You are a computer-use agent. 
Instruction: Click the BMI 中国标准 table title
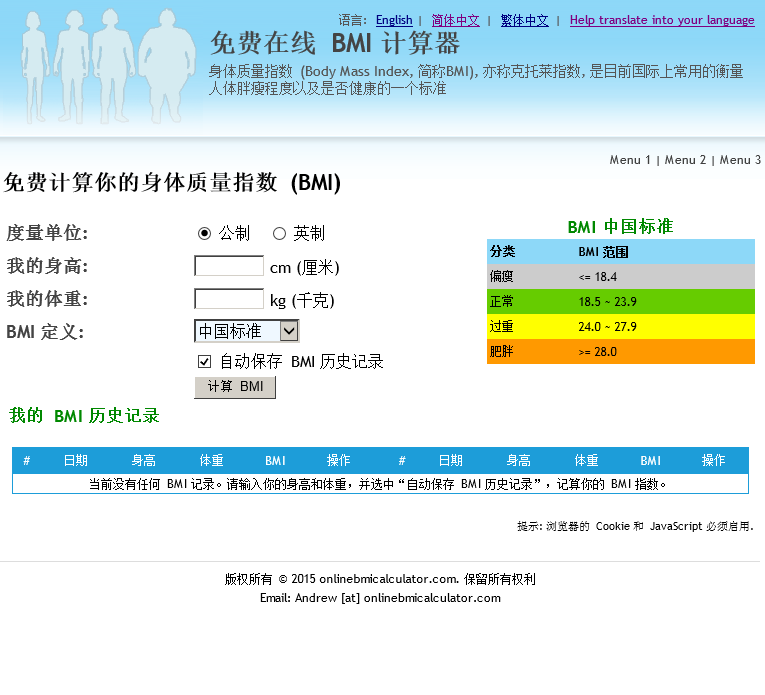(621, 227)
